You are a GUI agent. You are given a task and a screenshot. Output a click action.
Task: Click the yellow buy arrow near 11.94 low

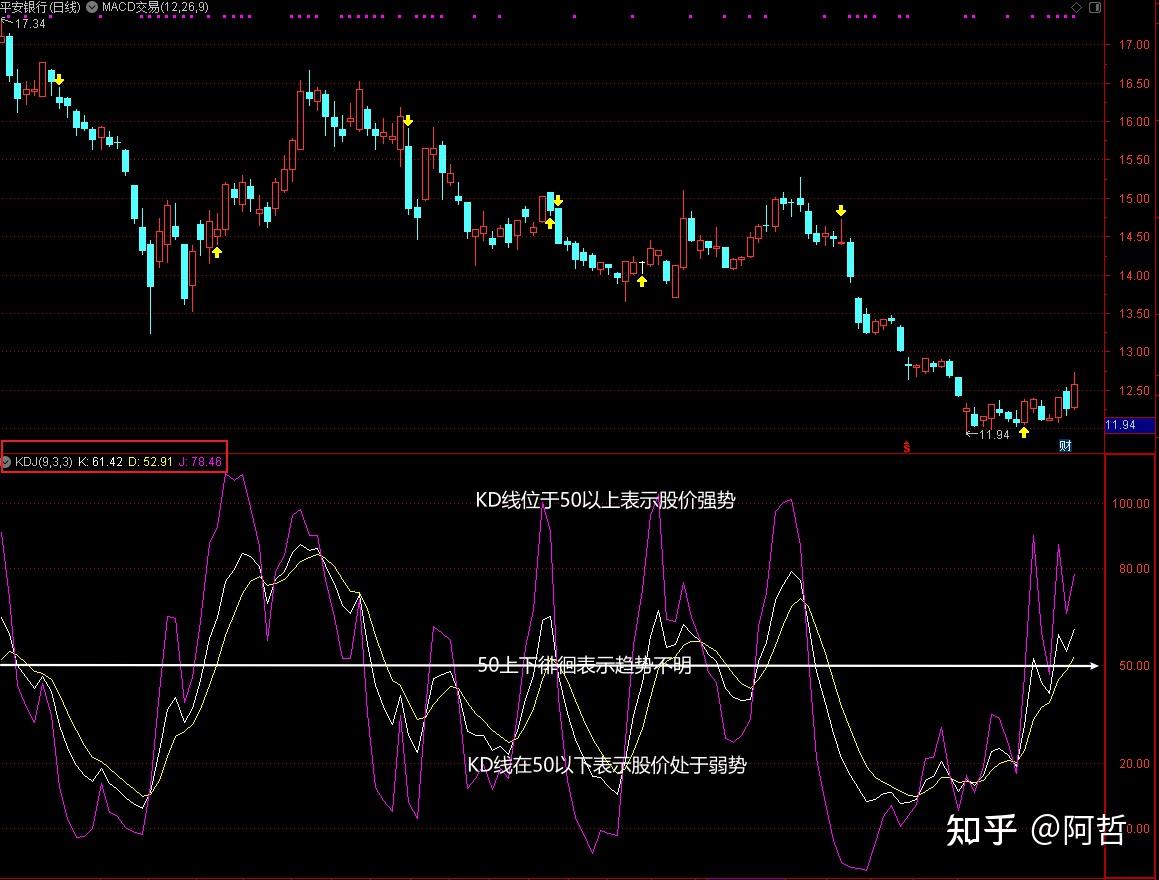pos(1024,432)
